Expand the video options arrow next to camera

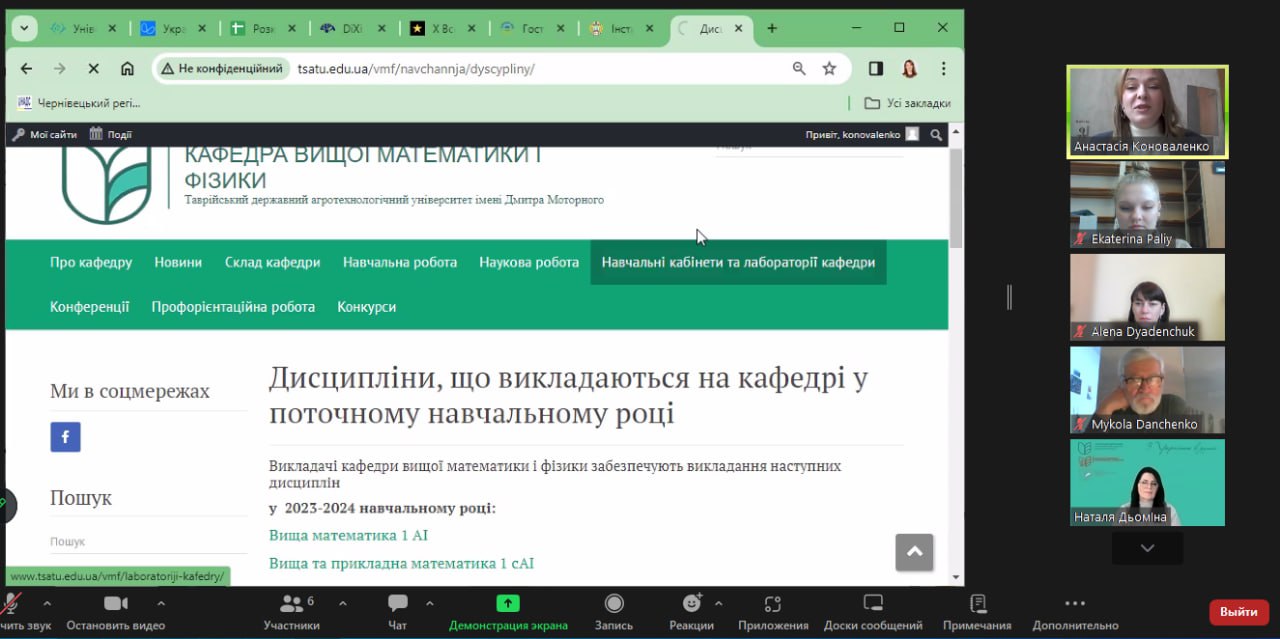[x=161, y=603]
